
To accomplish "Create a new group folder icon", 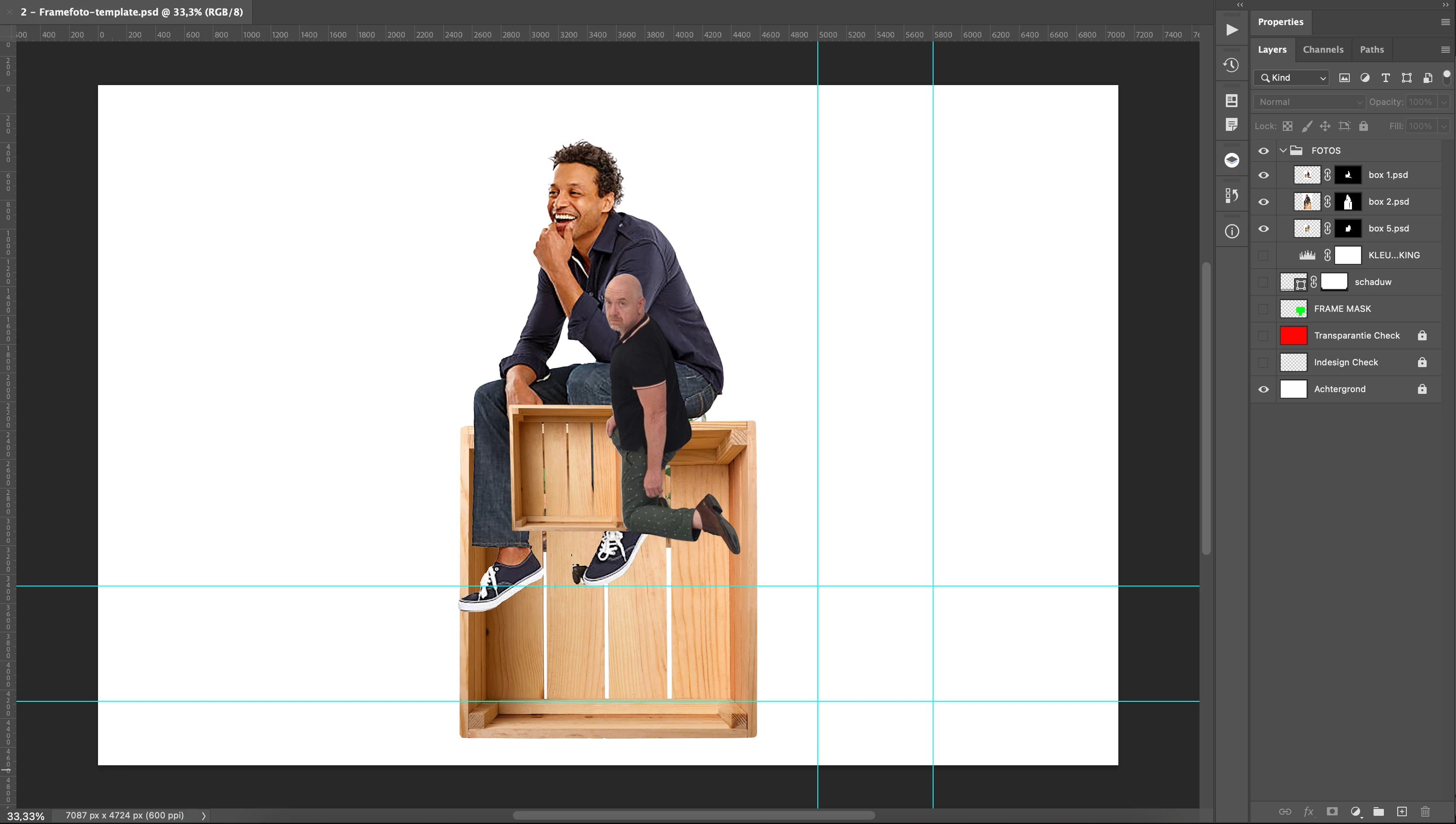I will 1379,811.
